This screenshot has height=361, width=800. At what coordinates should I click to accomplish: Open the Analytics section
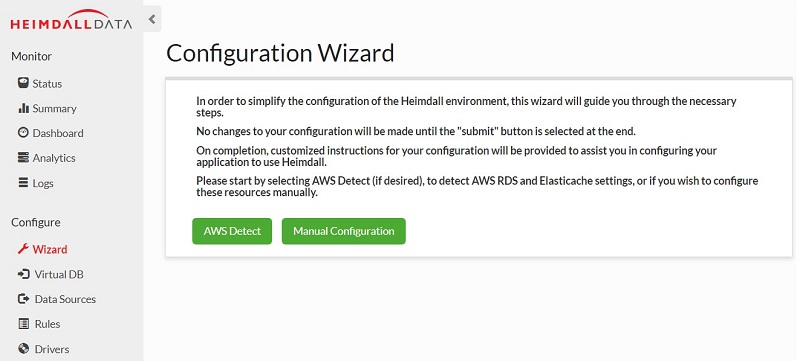[54, 158]
